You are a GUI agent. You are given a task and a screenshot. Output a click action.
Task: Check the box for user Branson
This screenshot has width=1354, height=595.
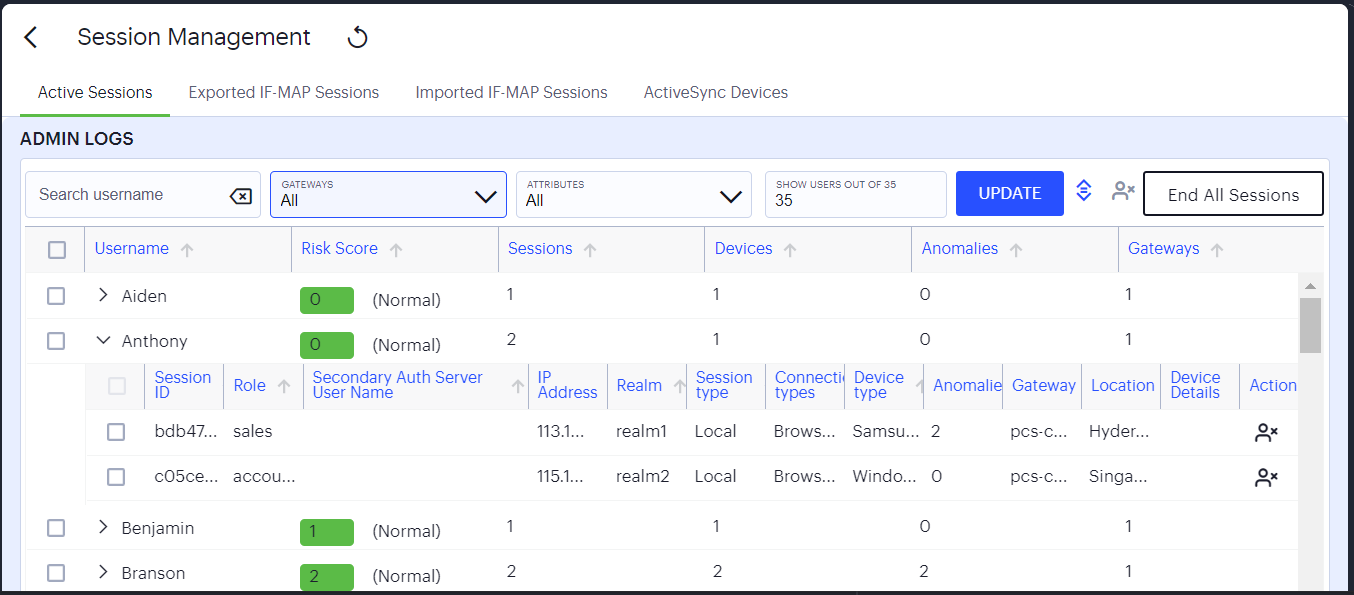(x=56, y=573)
